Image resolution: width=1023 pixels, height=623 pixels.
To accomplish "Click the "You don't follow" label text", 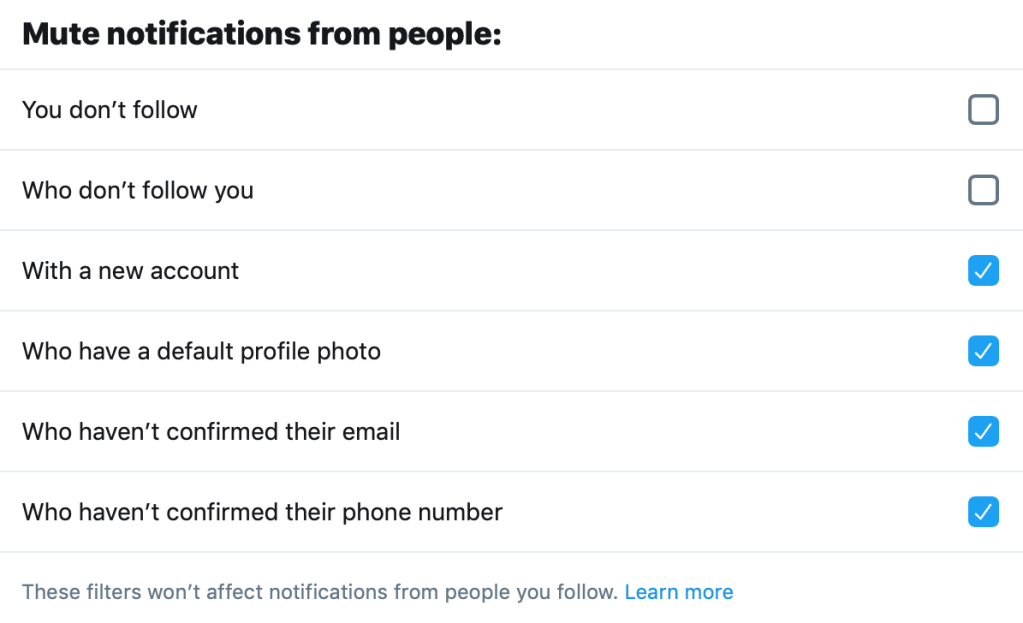I will [x=110, y=110].
